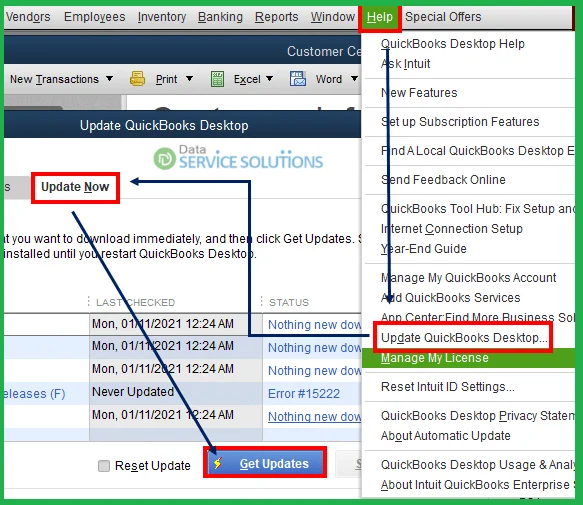This screenshot has width=583, height=505.
Task: Select Manage My QuickBooks Account
Action: 468,278
